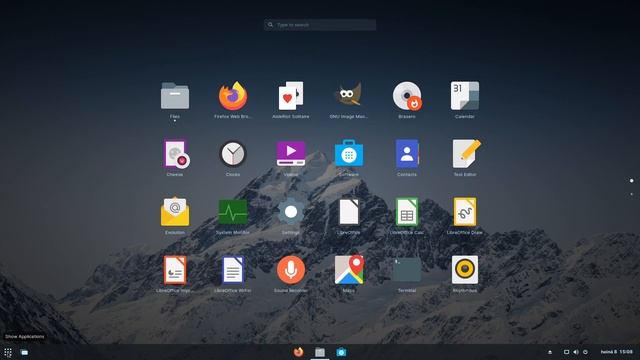This screenshot has height=360, width=640.
Task: Open Settings from the app grid
Action: pos(291,212)
